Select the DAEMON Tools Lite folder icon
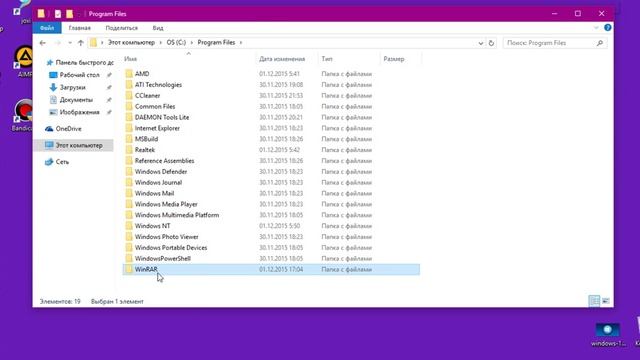Image resolution: width=640 pixels, height=360 pixels. pos(129,117)
